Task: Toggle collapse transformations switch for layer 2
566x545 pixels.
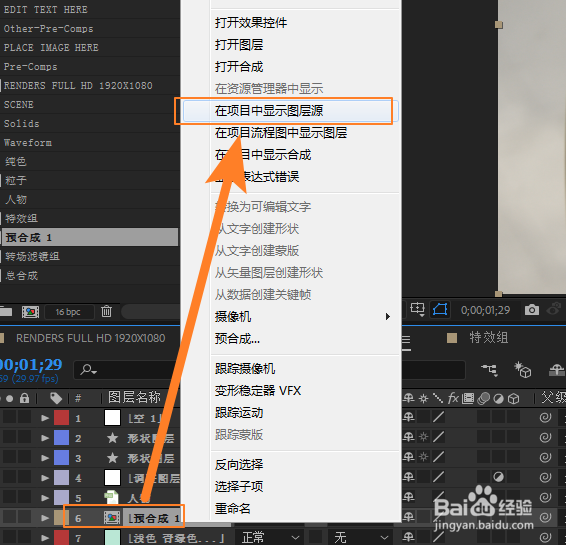Action: click(x=423, y=437)
